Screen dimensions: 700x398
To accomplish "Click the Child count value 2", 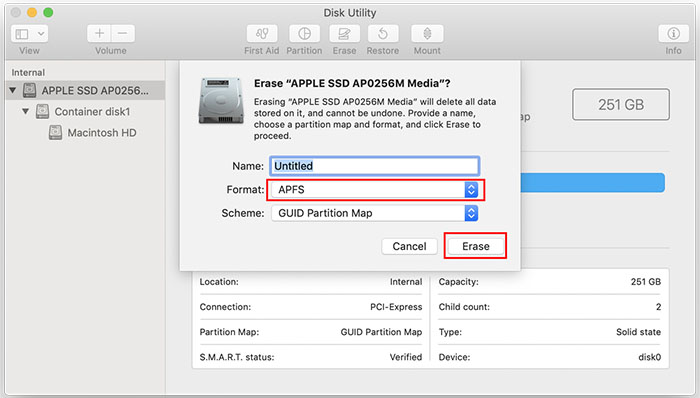I will (658, 307).
